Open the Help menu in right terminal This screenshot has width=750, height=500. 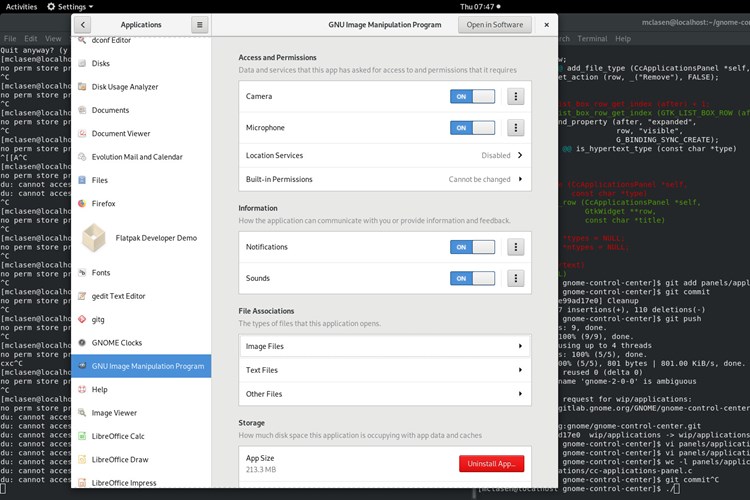click(x=623, y=39)
